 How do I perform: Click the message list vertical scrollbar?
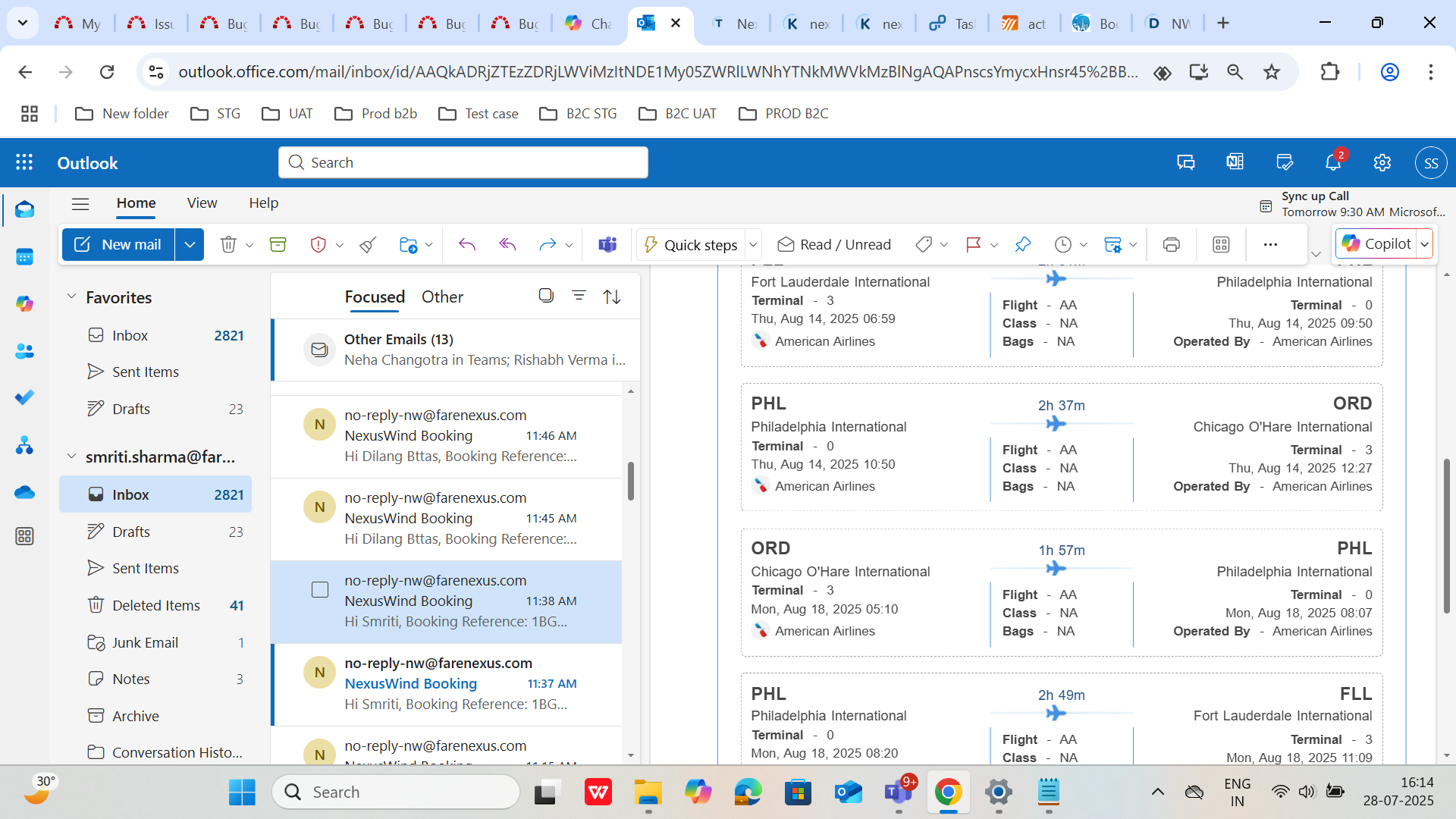click(x=631, y=481)
